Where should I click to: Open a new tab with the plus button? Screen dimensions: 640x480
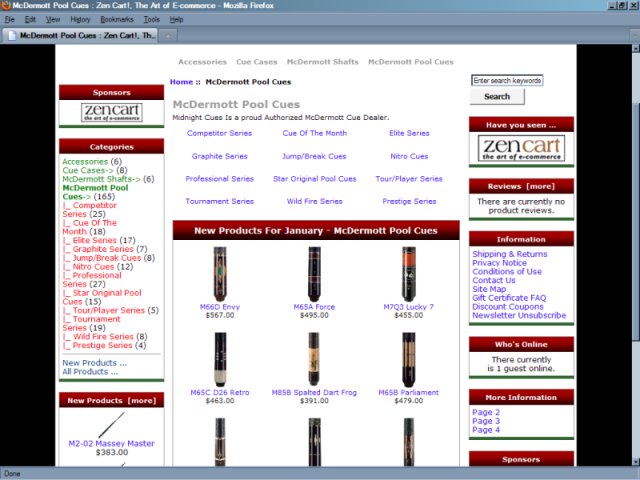[168, 36]
